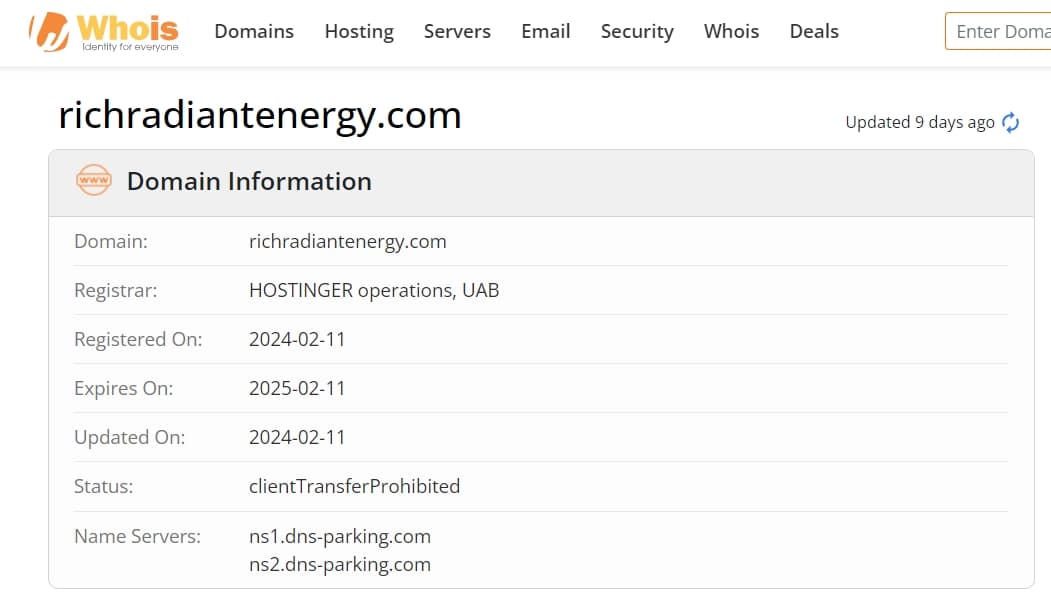The height and width of the screenshot is (604, 1051).
Task: Open the Deals menu item
Action: pyautogui.click(x=814, y=32)
